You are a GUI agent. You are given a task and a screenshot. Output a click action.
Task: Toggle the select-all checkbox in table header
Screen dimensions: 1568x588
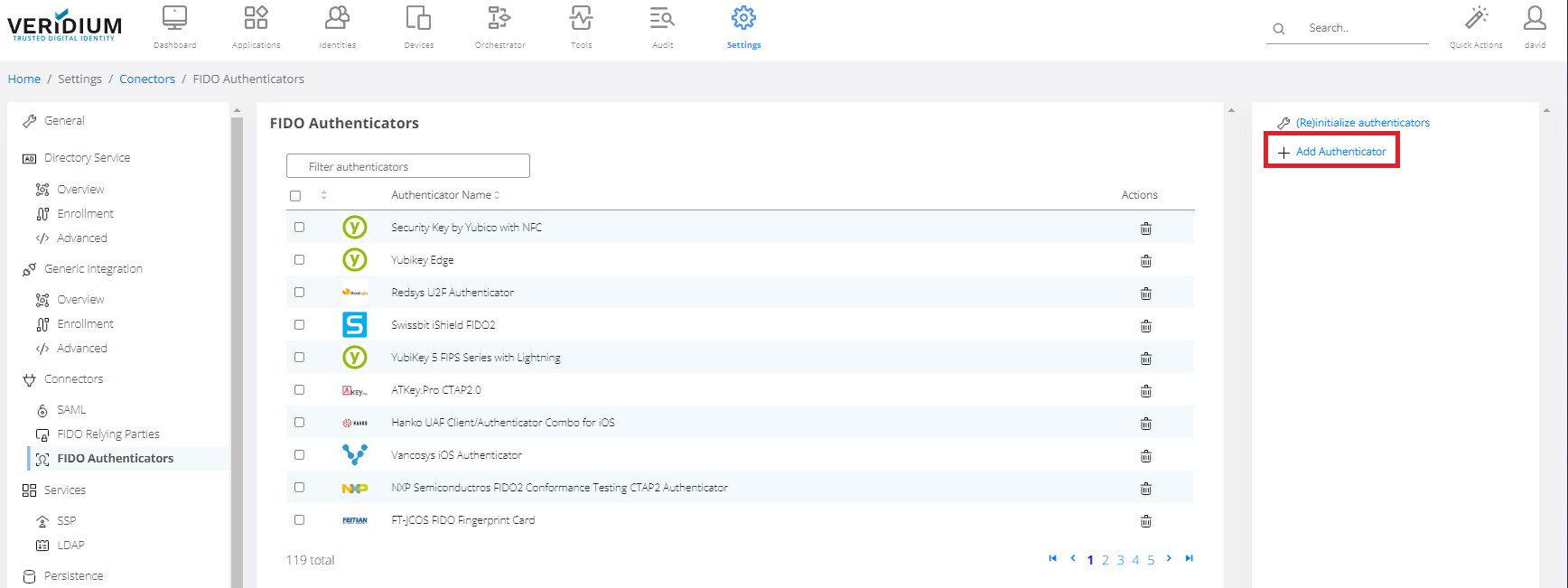pos(295,196)
